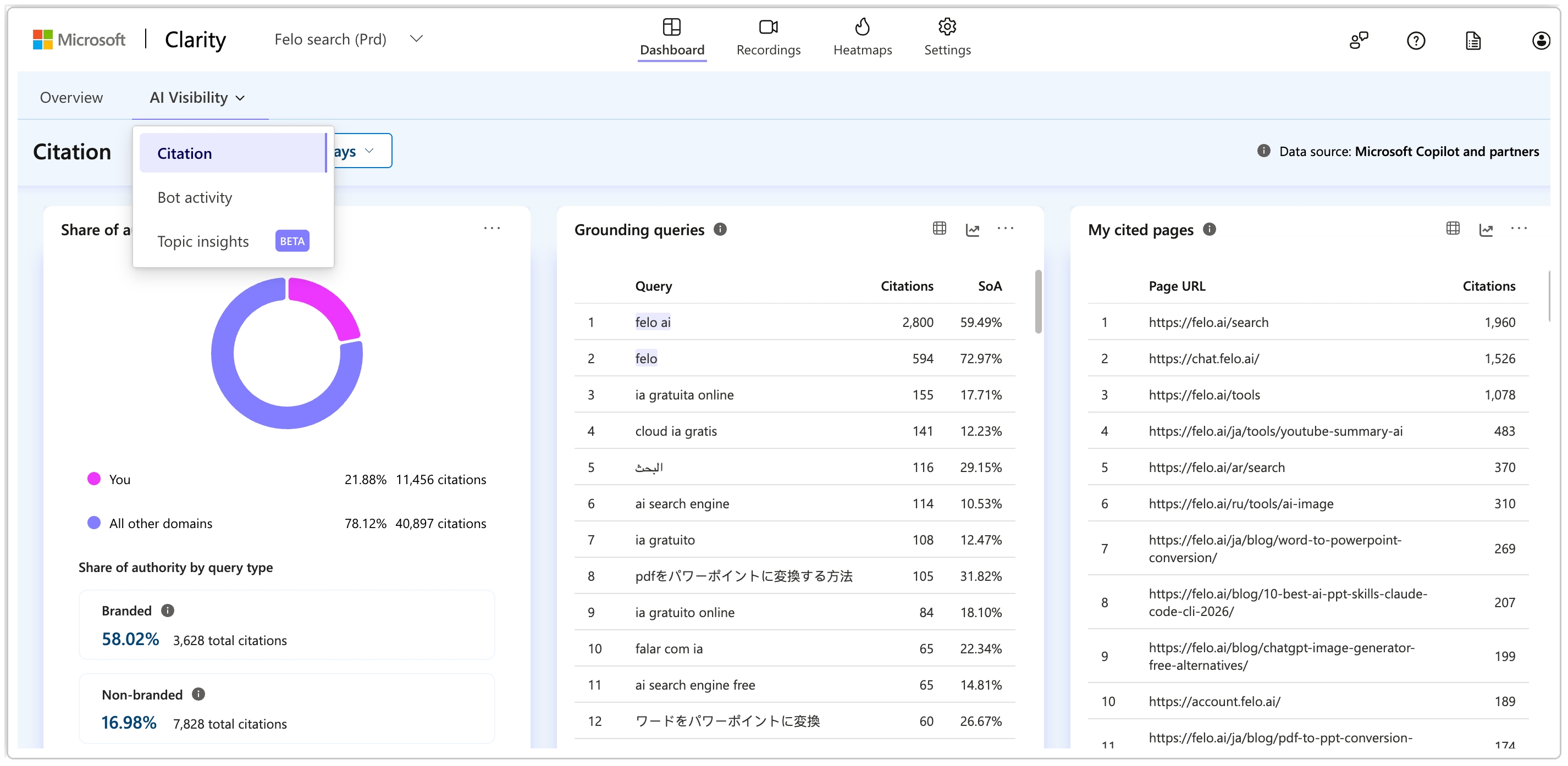Click the 59.49% SoA value
Screen dimensions: 1568x766
point(981,323)
